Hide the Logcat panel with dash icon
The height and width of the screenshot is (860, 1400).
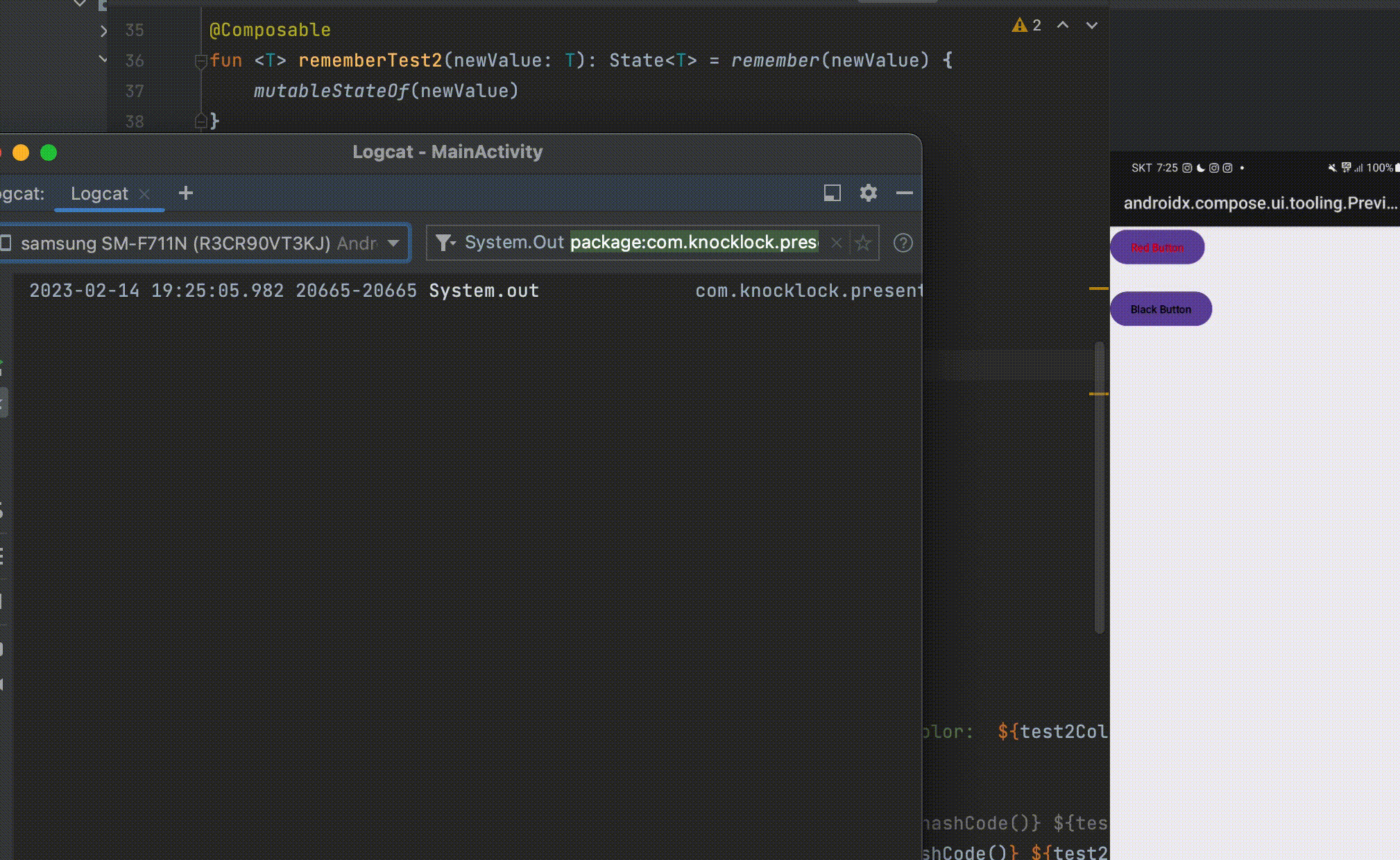tap(904, 193)
